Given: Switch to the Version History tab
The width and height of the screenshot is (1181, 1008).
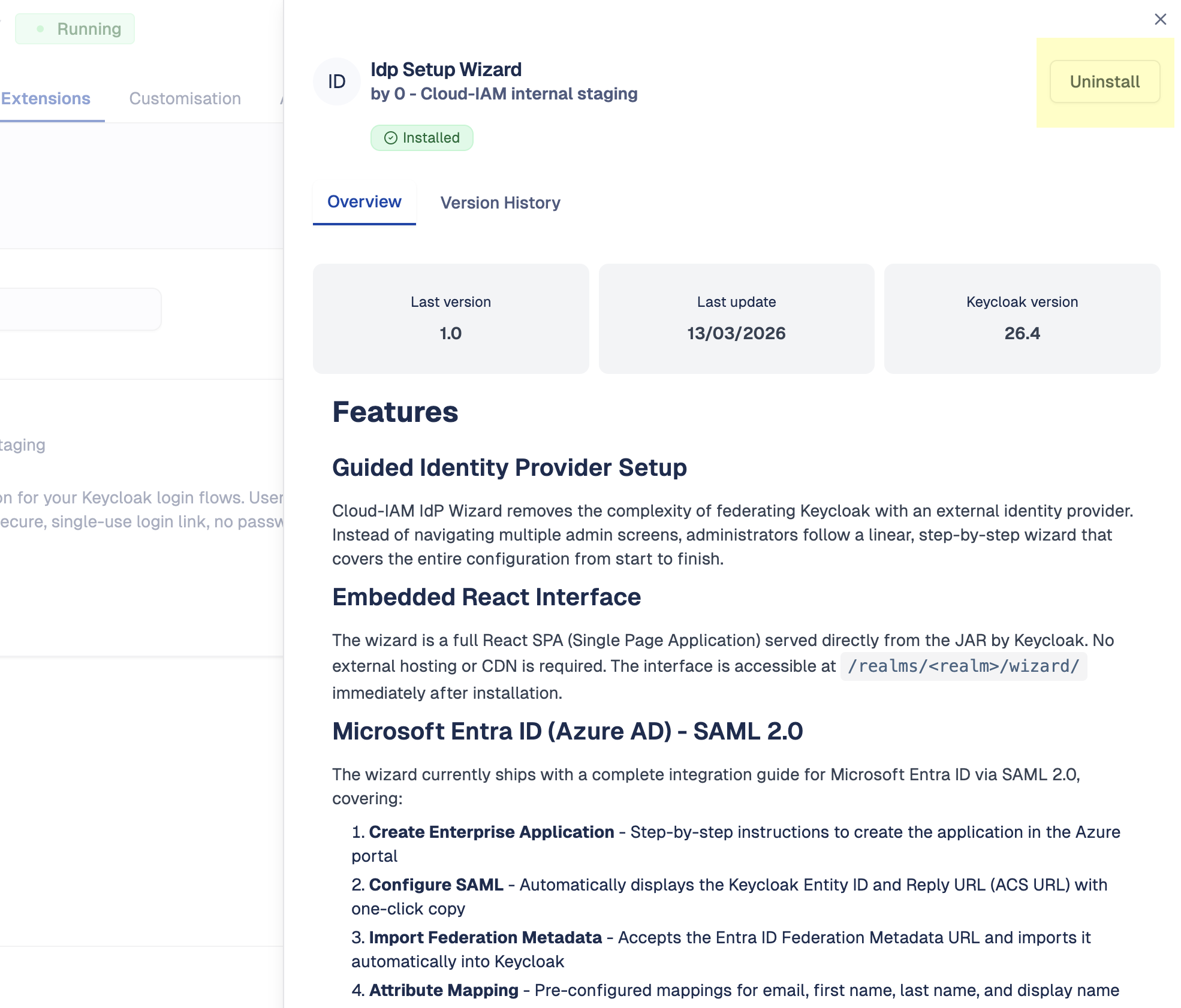Looking at the screenshot, I should pyautogui.click(x=500, y=203).
